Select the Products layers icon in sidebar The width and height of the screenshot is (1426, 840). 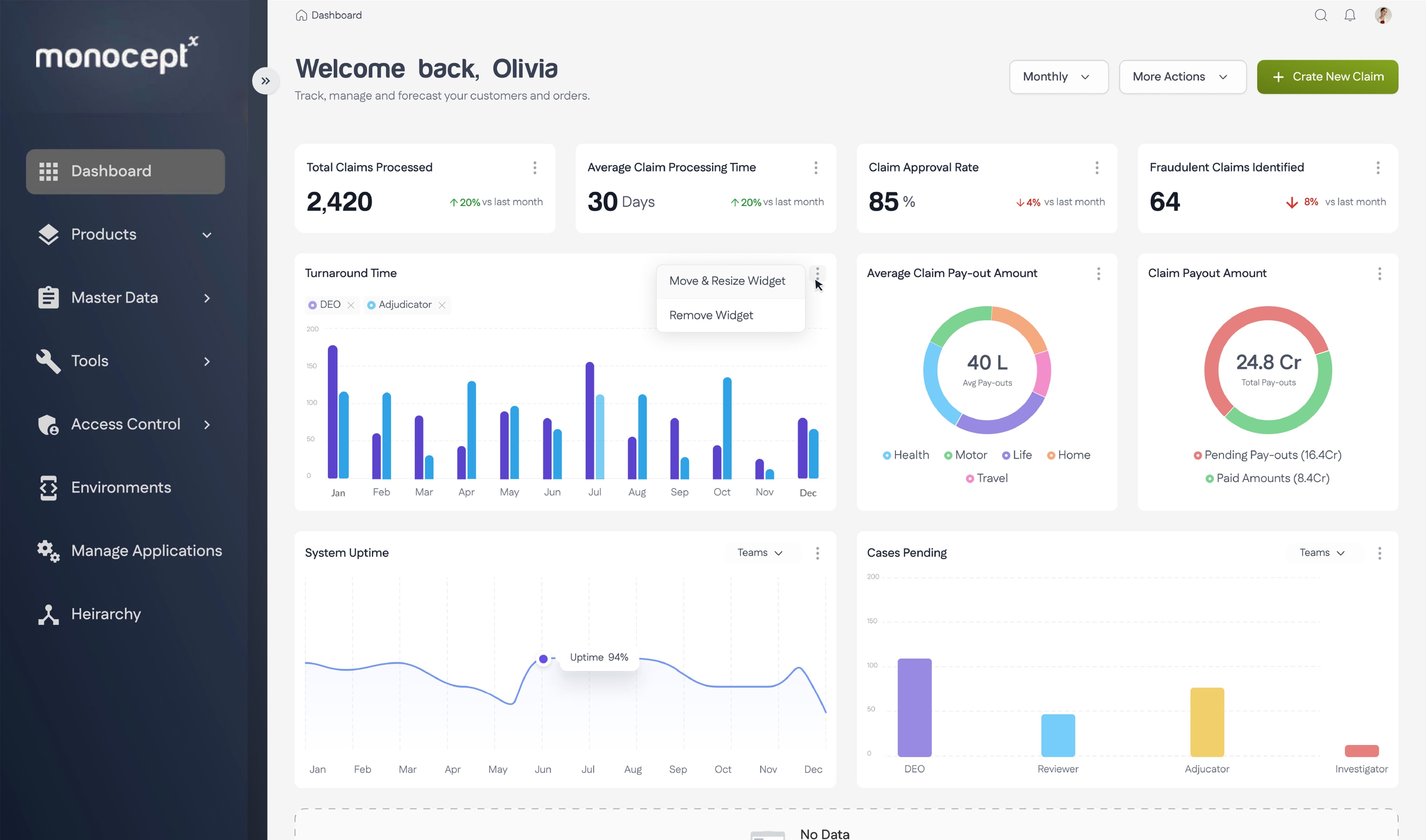[x=49, y=234]
